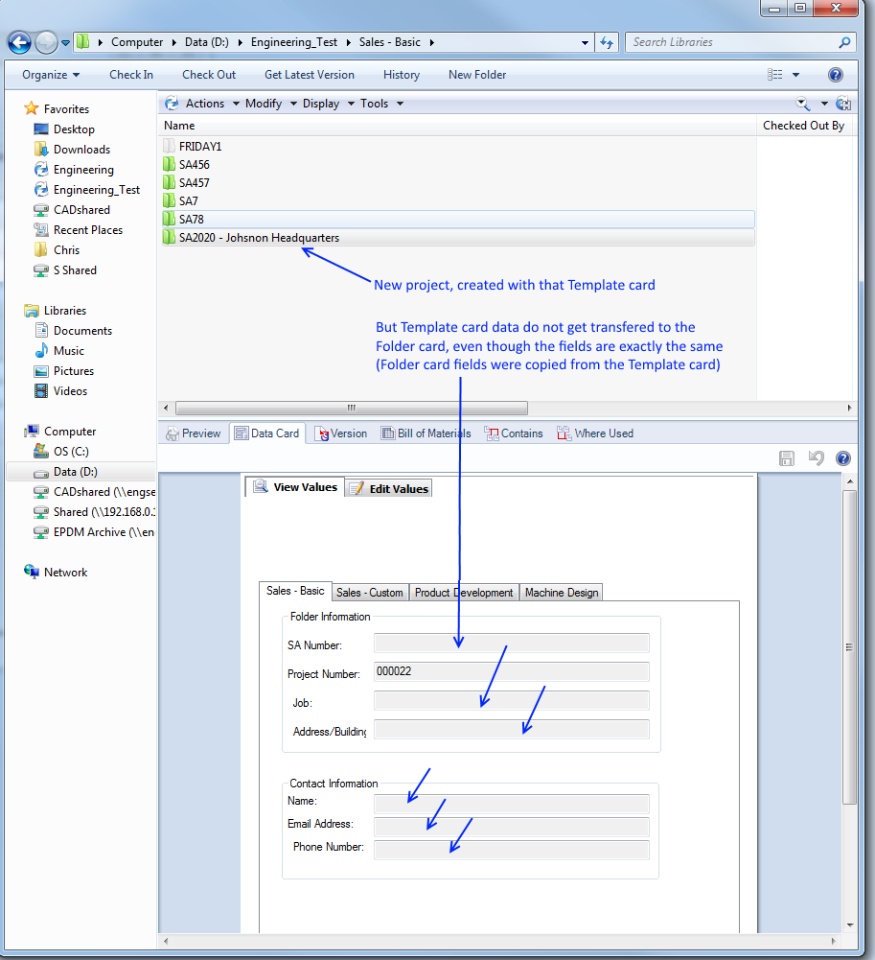Open the Machine Design card tab
Image resolution: width=875 pixels, height=960 pixels.
pyautogui.click(x=561, y=593)
